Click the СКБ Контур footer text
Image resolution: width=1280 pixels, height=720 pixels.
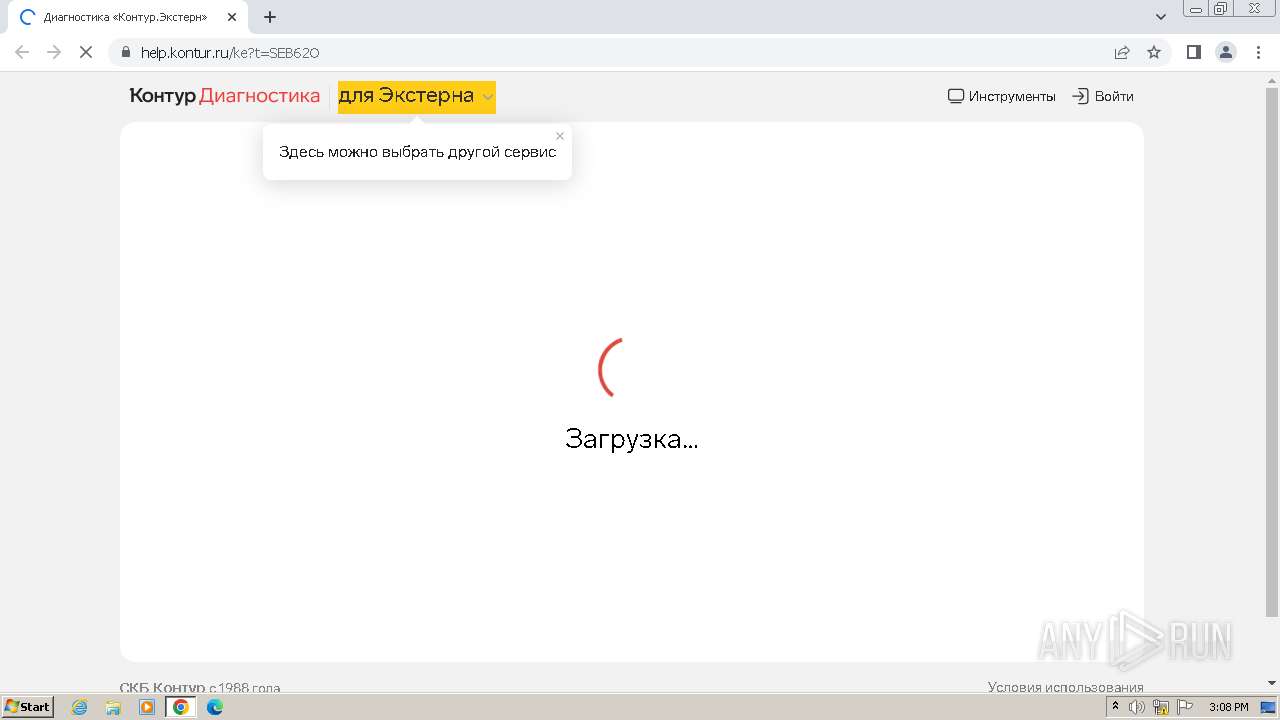point(162,687)
